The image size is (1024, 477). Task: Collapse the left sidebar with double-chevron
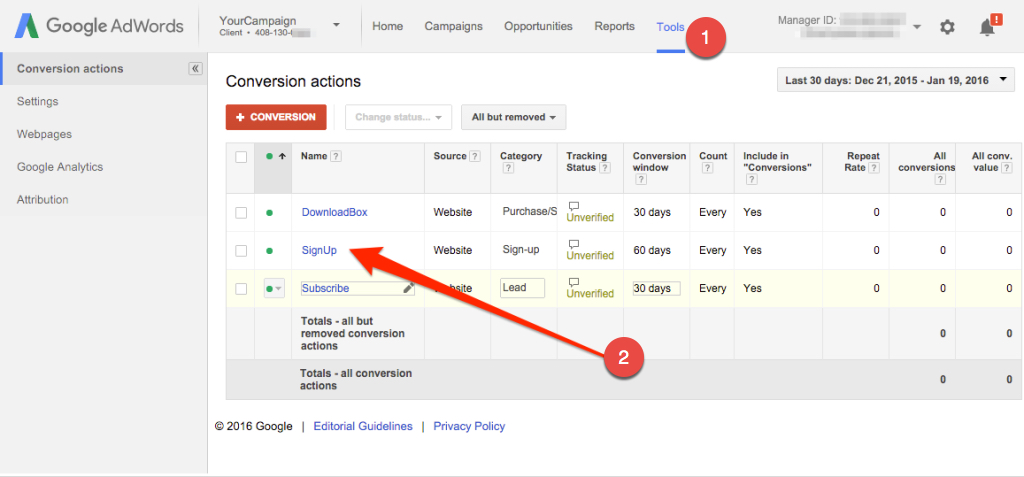[195, 69]
